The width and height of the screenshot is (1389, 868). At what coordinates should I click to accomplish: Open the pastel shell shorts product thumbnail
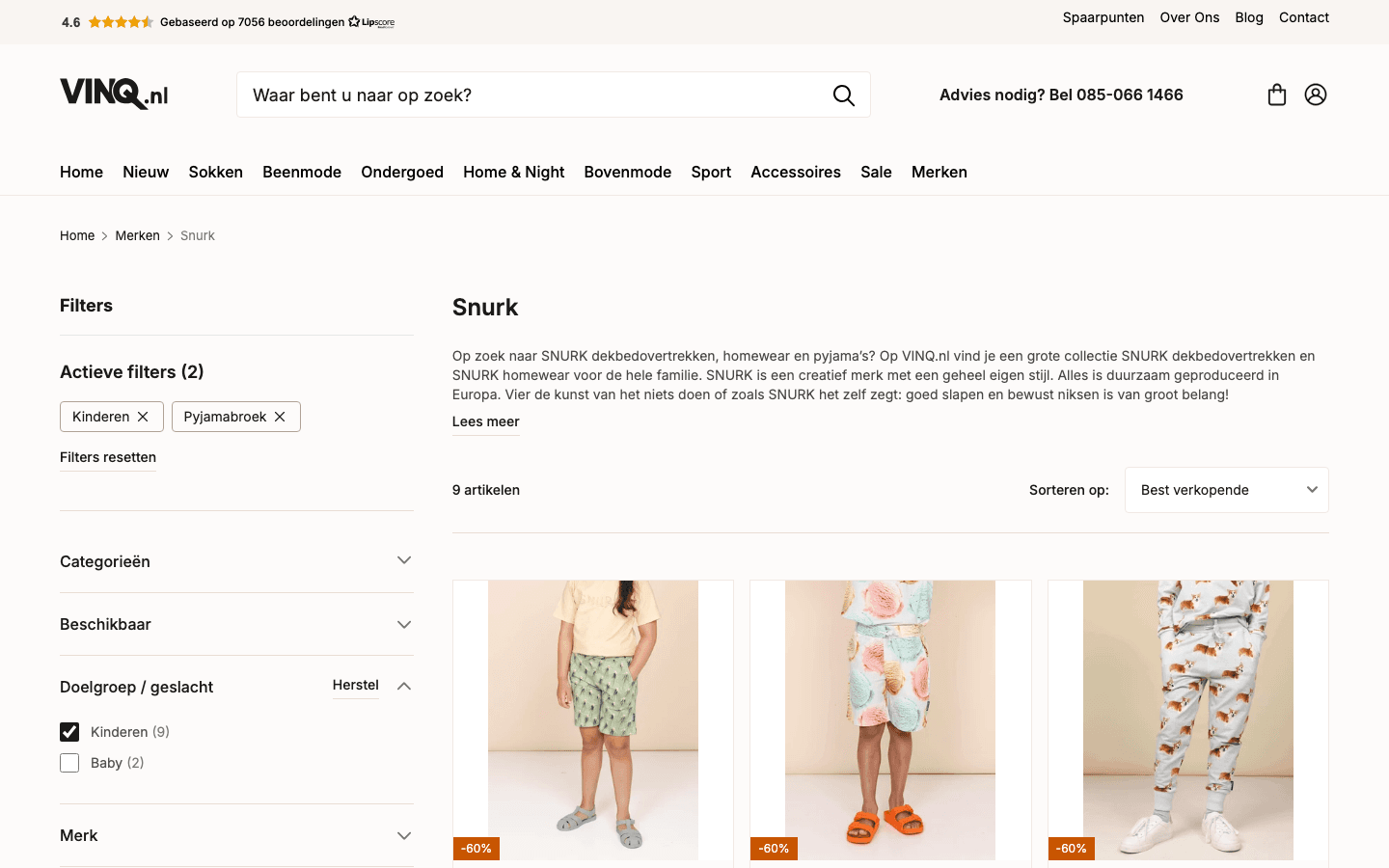click(x=890, y=720)
